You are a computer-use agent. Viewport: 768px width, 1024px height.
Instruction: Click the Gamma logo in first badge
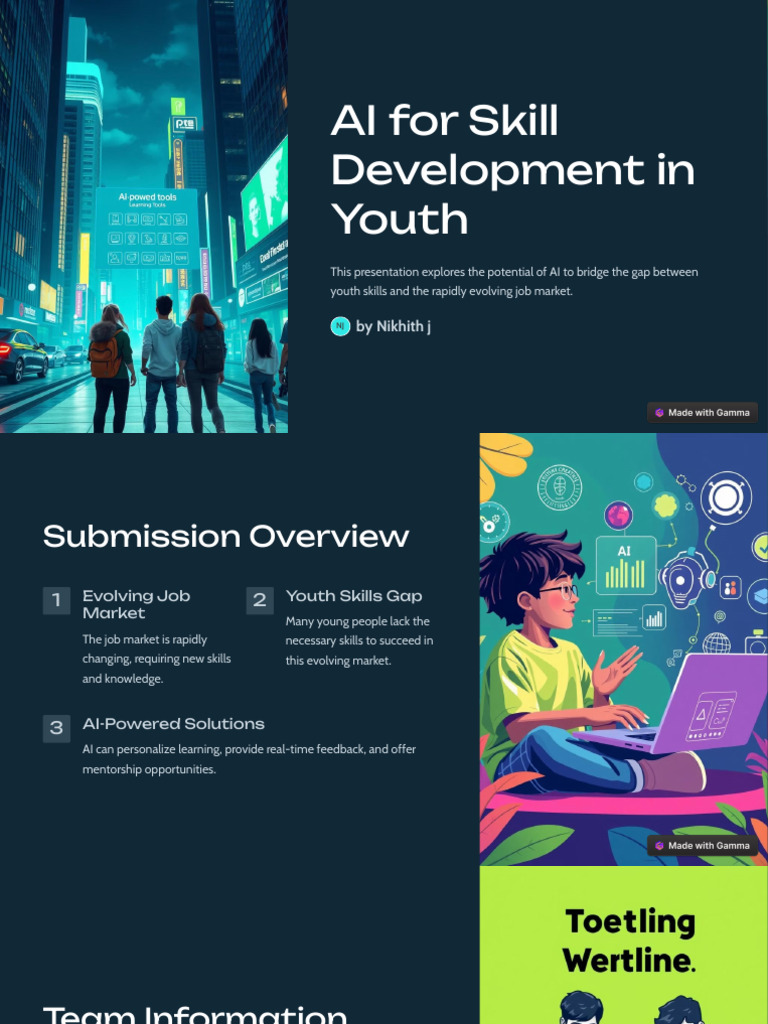pyautogui.click(x=659, y=413)
